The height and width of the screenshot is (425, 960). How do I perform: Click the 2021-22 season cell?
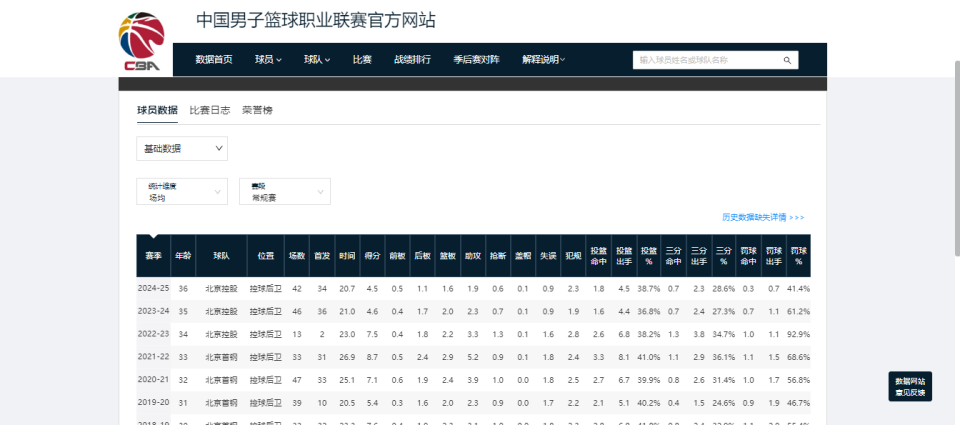click(x=154, y=357)
